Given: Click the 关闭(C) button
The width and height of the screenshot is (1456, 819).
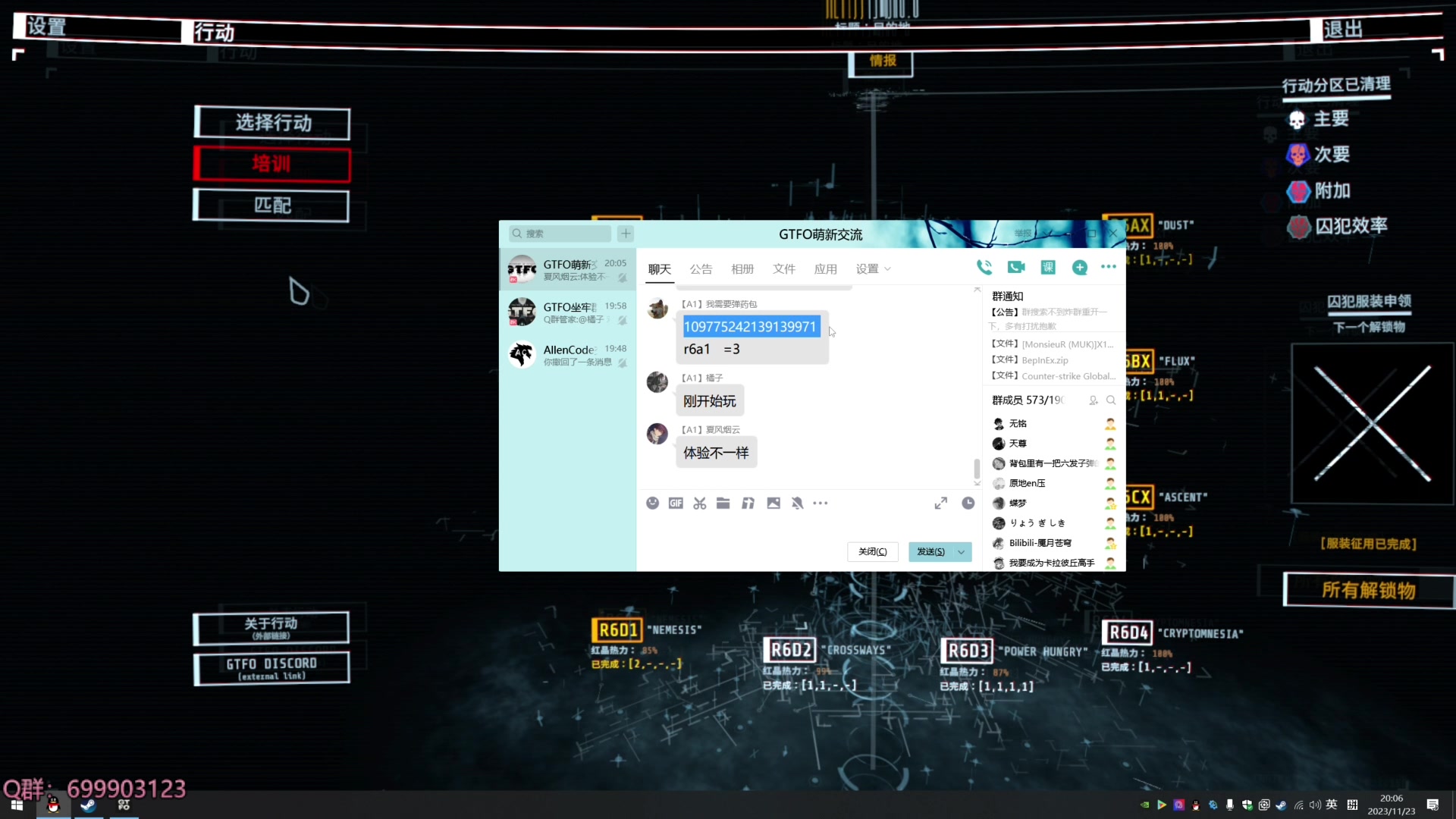Looking at the screenshot, I should tap(872, 551).
